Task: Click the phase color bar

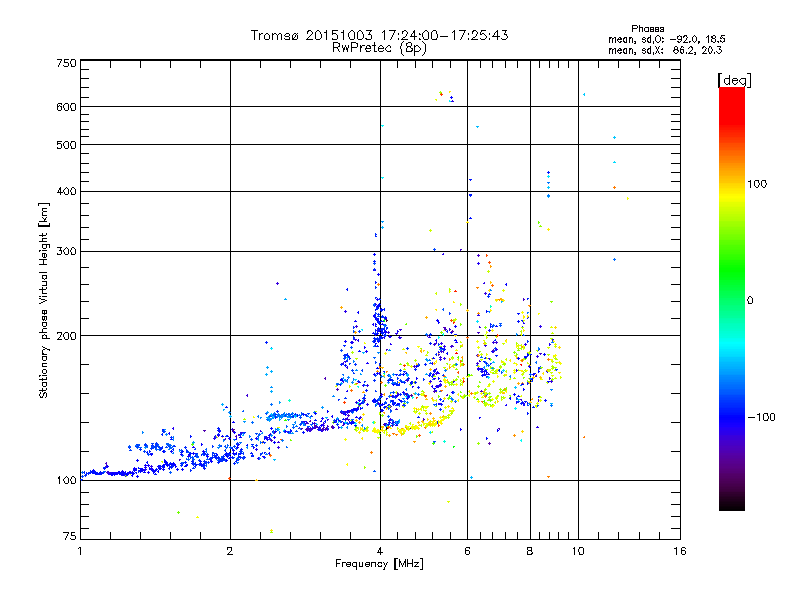Action: (x=732, y=298)
